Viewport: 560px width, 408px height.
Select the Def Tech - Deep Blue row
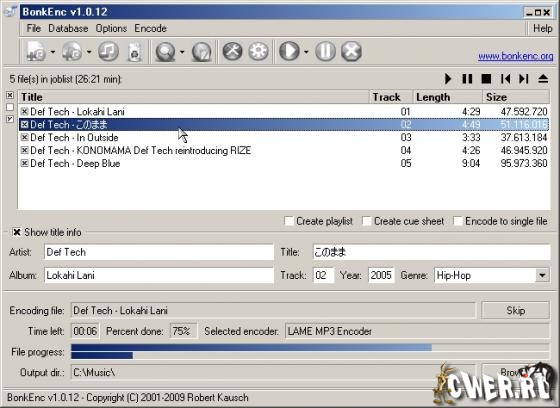pos(284,163)
